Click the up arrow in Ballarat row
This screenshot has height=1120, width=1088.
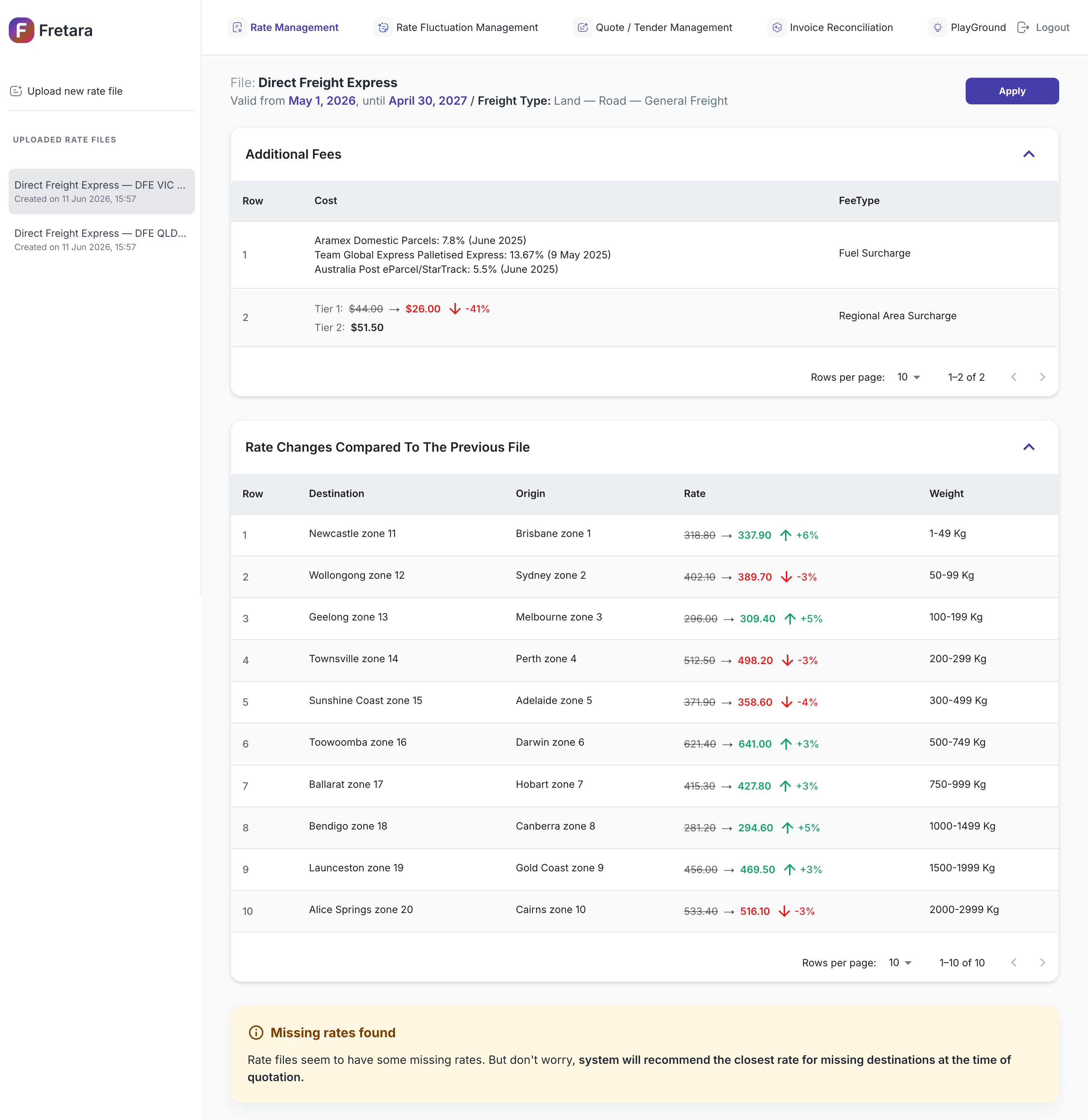785,786
